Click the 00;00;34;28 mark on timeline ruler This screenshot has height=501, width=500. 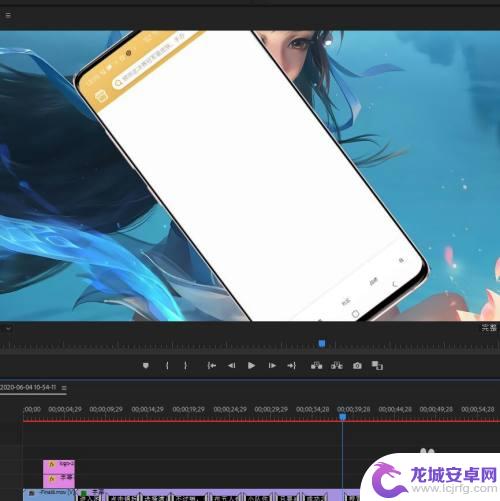coord(312,409)
